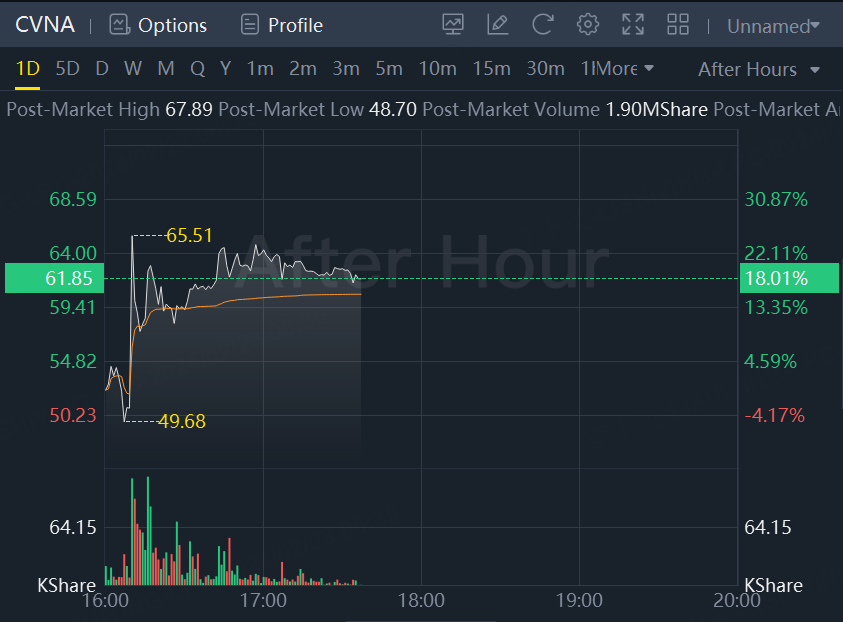Click the chart monitor icon

coord(453,25)
